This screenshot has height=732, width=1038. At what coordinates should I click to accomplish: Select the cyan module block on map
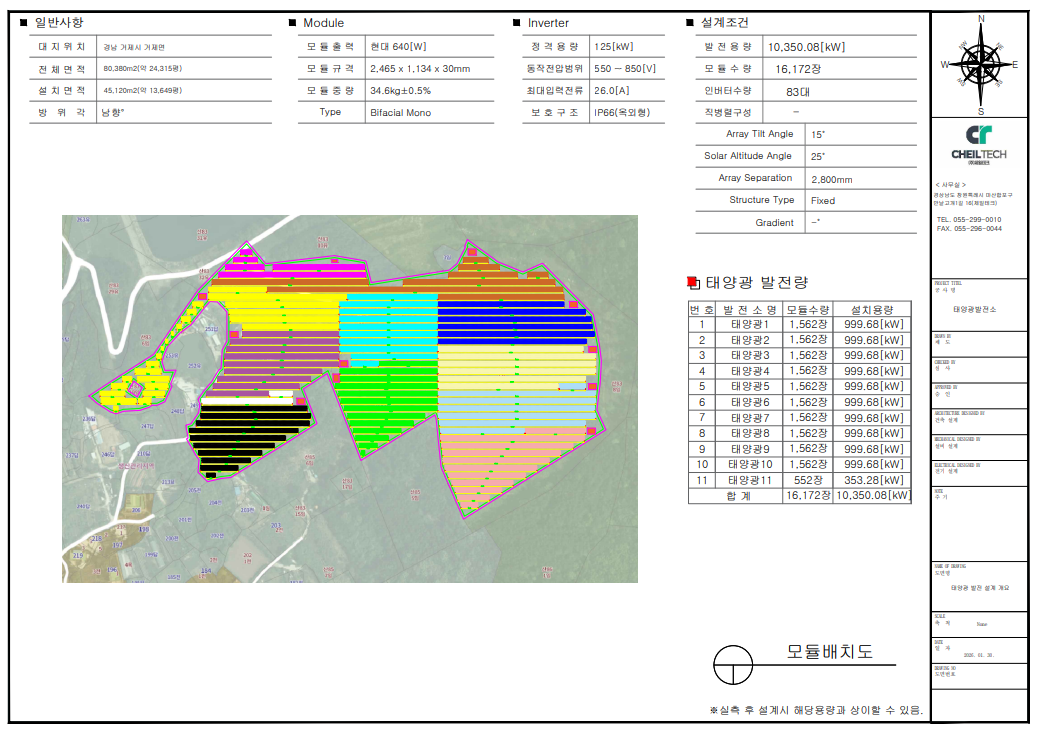pyautogui.click(x=388, y=325)
